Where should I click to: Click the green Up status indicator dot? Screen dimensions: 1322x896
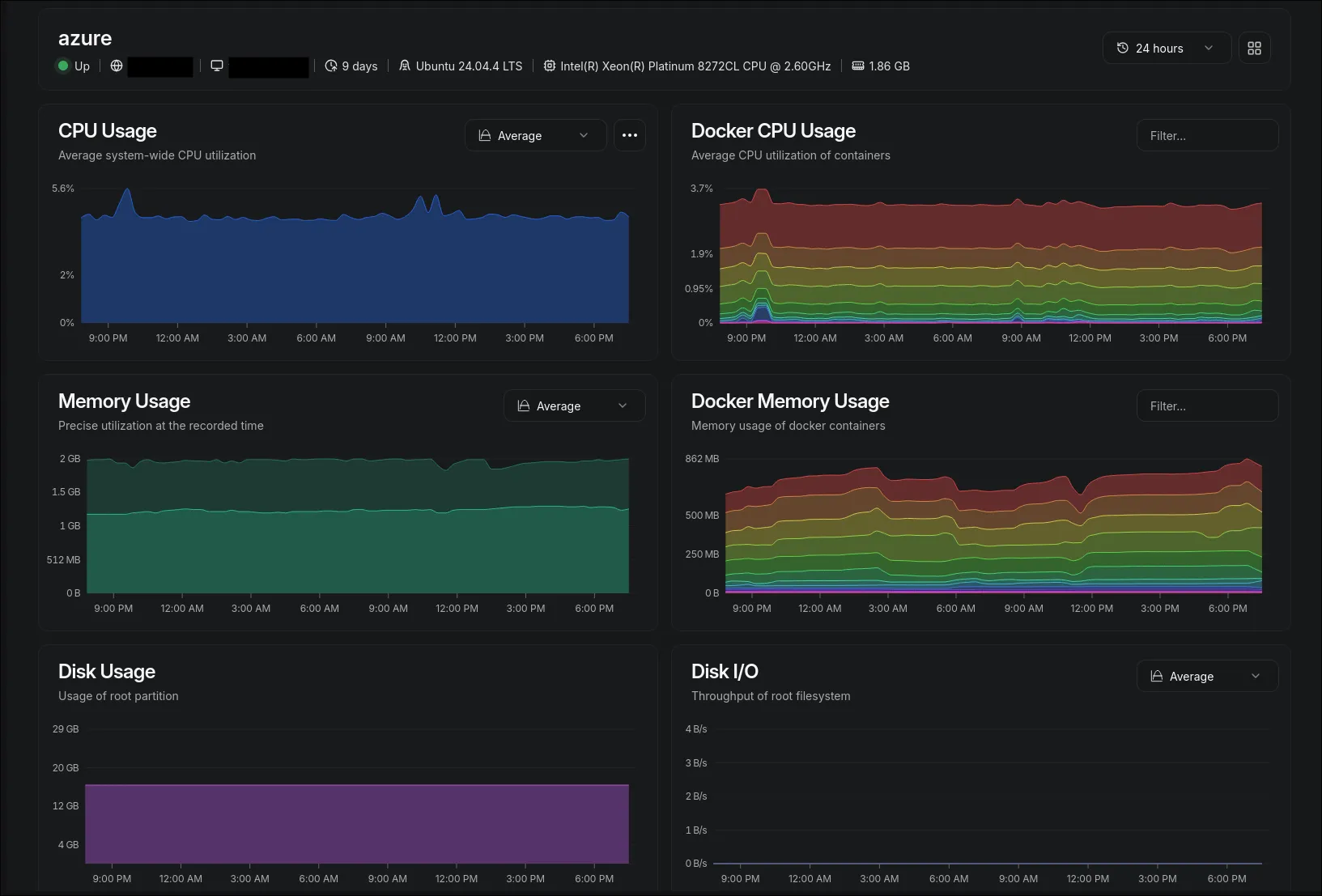click(63, 66)
